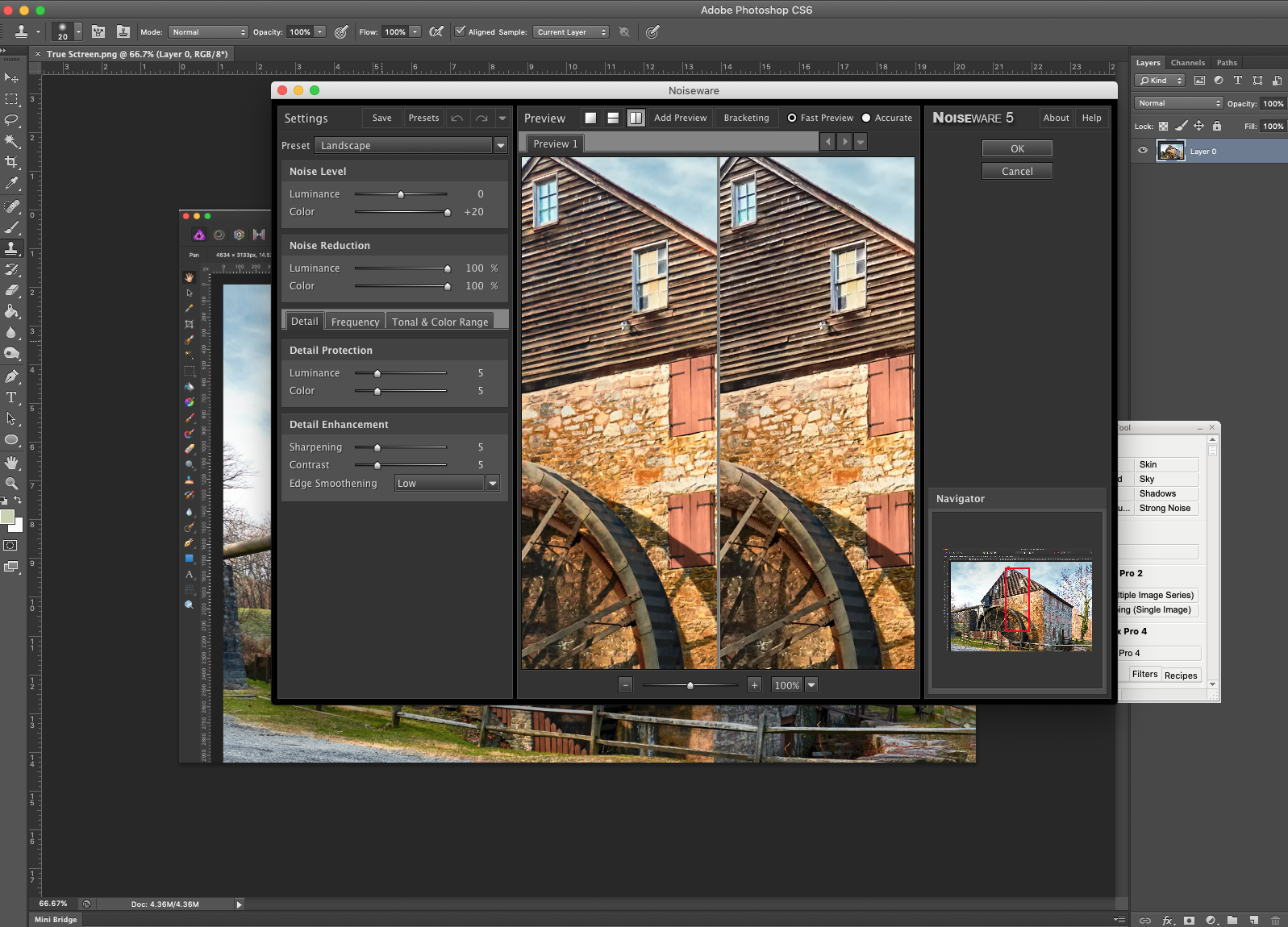Select the Pen tool
The height and width of the screenshot is (927, 1288).
(11, 376)
